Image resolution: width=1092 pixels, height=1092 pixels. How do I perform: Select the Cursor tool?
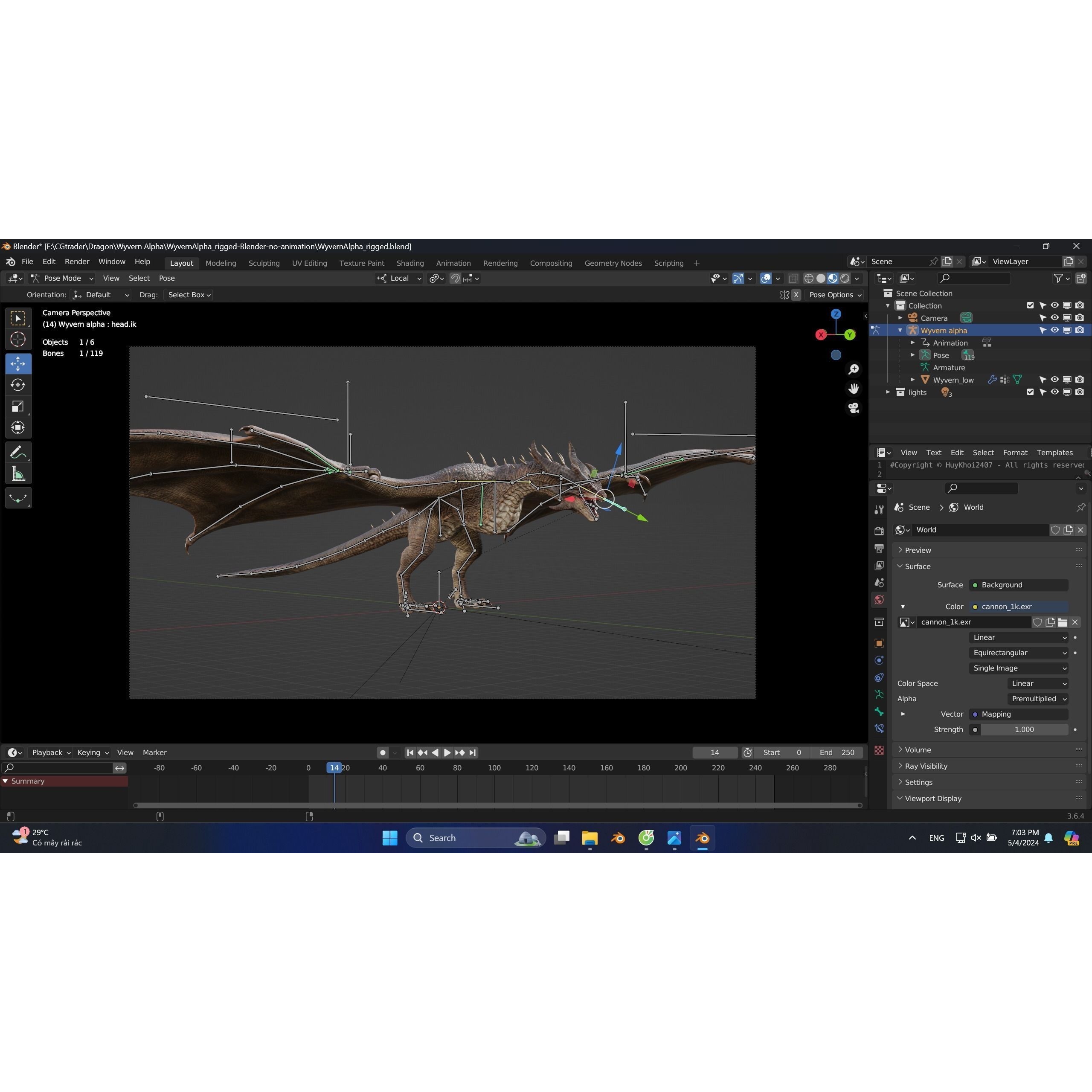18,339
